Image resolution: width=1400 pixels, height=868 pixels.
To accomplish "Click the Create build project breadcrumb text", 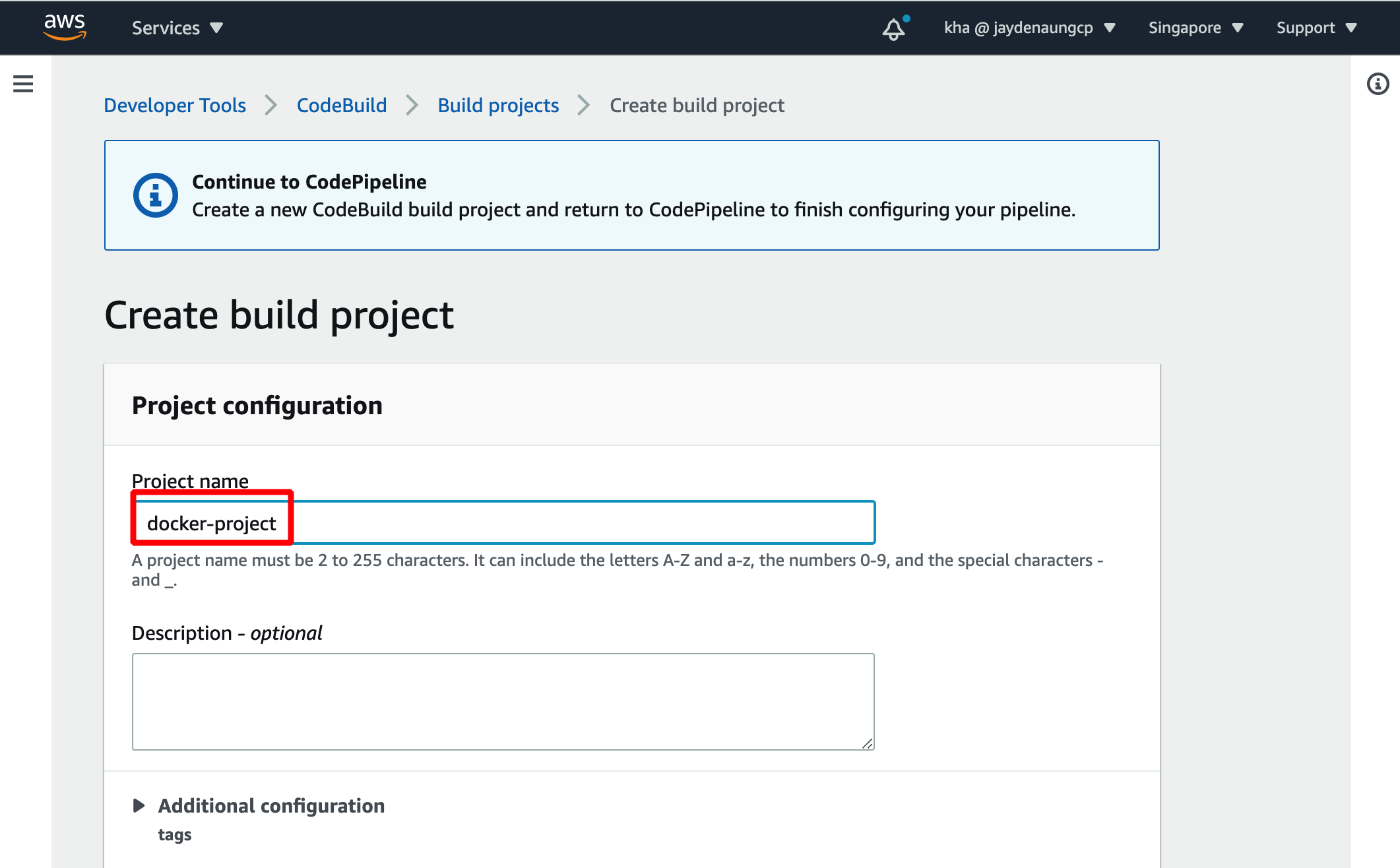I will pos(697,106).
